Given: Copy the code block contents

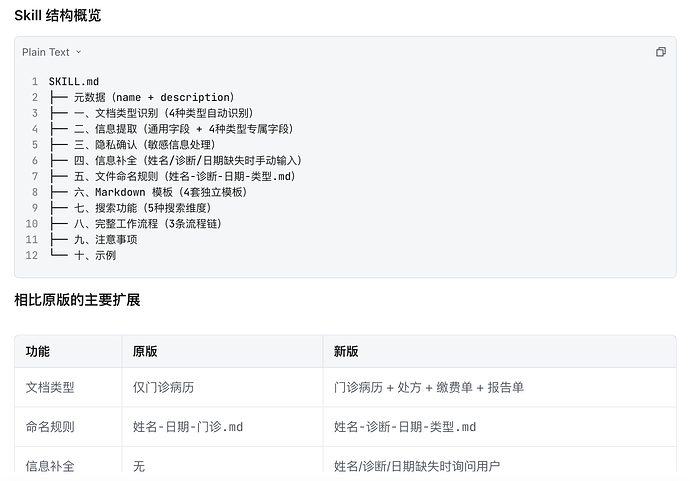Looking at the screenshot, I should pos(661,52).
